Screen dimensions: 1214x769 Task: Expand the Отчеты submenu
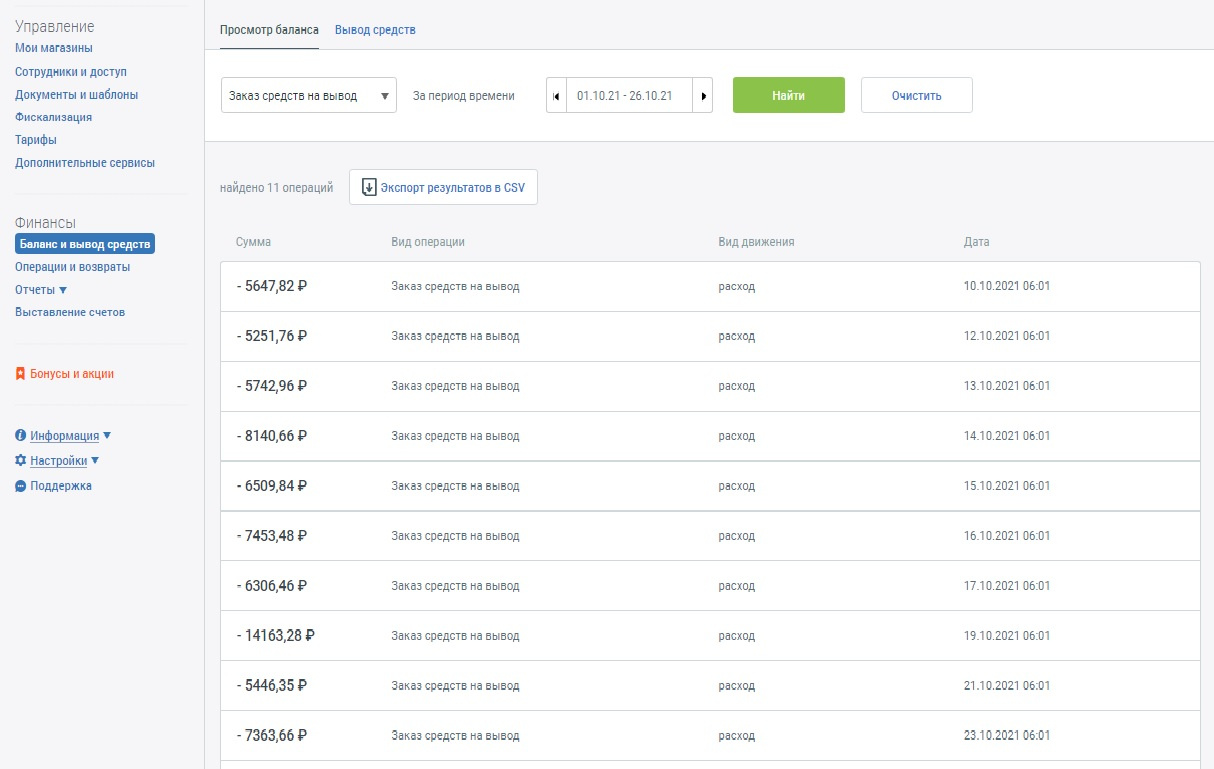point(63,290)
